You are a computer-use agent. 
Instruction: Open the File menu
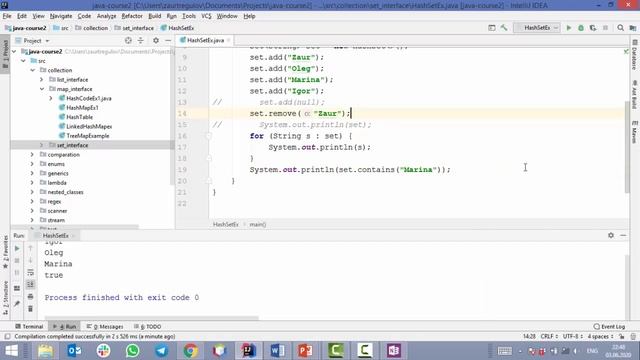click(x=7, y=16)
